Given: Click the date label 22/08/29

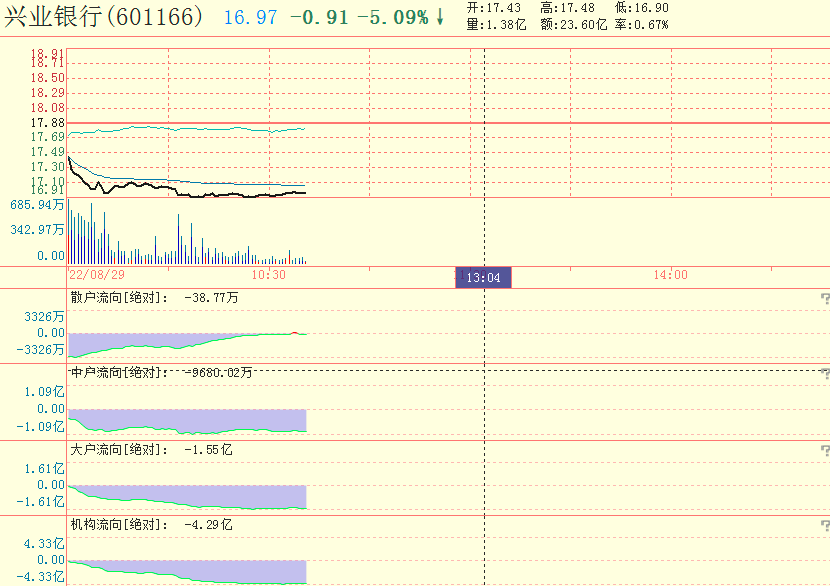Looking at the screenshot, I should pyautogui.click(x=97, y=274).
